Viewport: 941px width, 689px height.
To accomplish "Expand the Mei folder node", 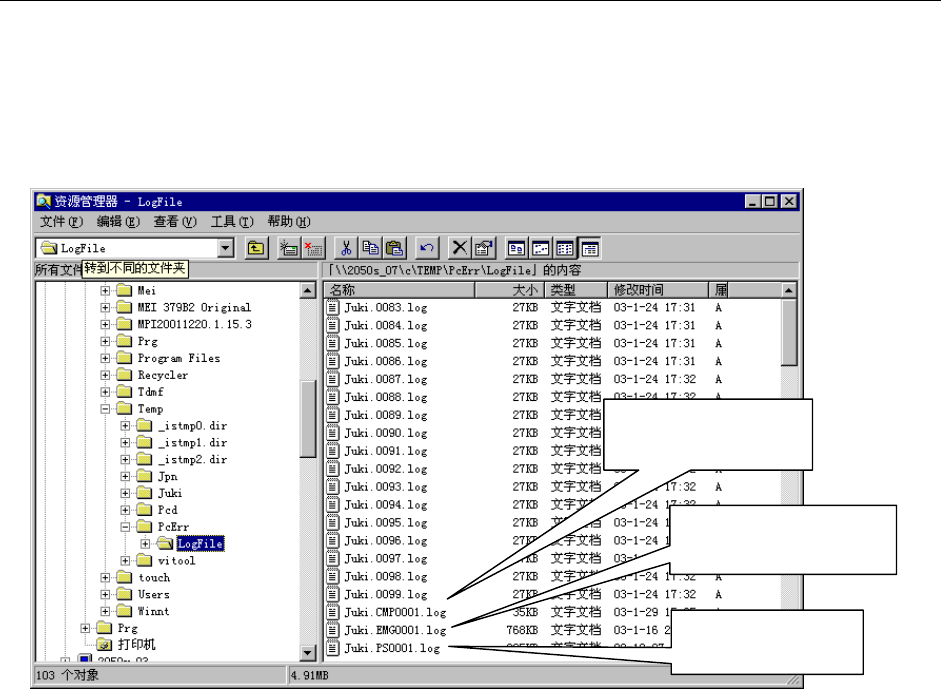I will click(105, 290).
